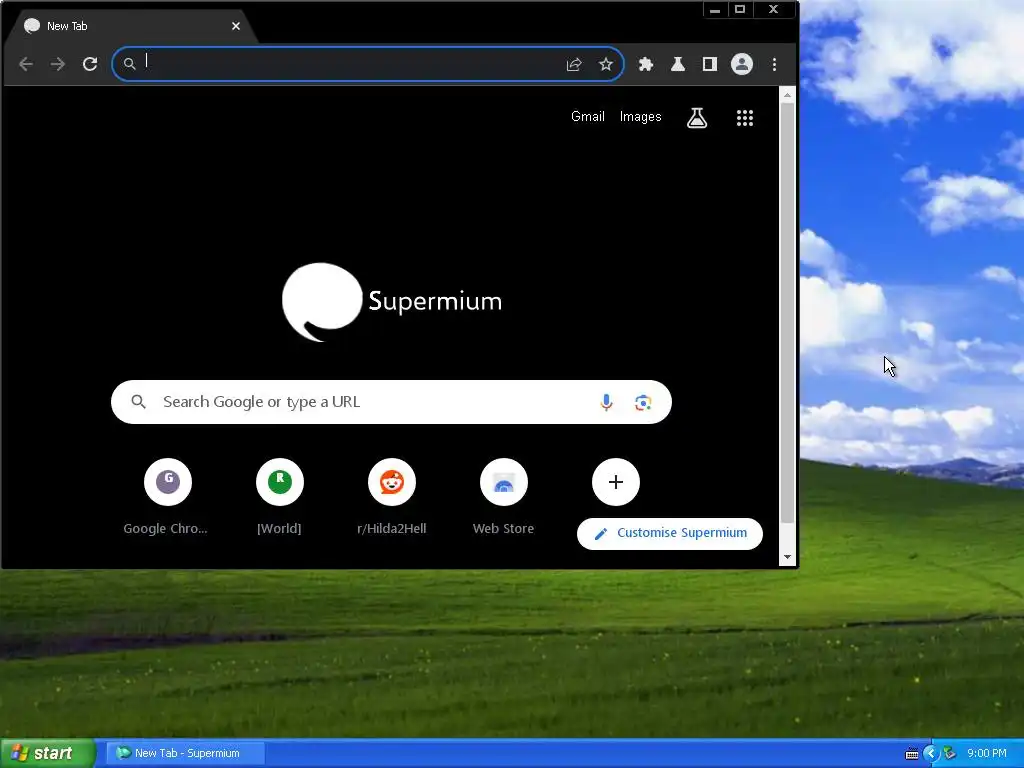The height and width of the screenshot is (768, 1024).
Task: Click the keyboard tray icon
Action: click(x=912, y=754)
